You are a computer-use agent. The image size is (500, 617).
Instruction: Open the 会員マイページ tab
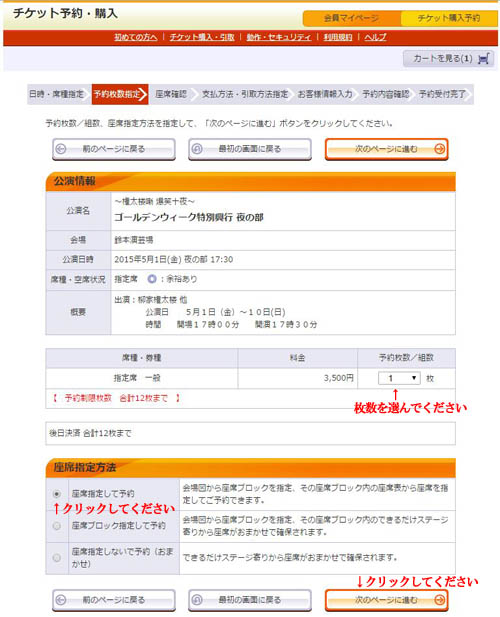[352, 18]
